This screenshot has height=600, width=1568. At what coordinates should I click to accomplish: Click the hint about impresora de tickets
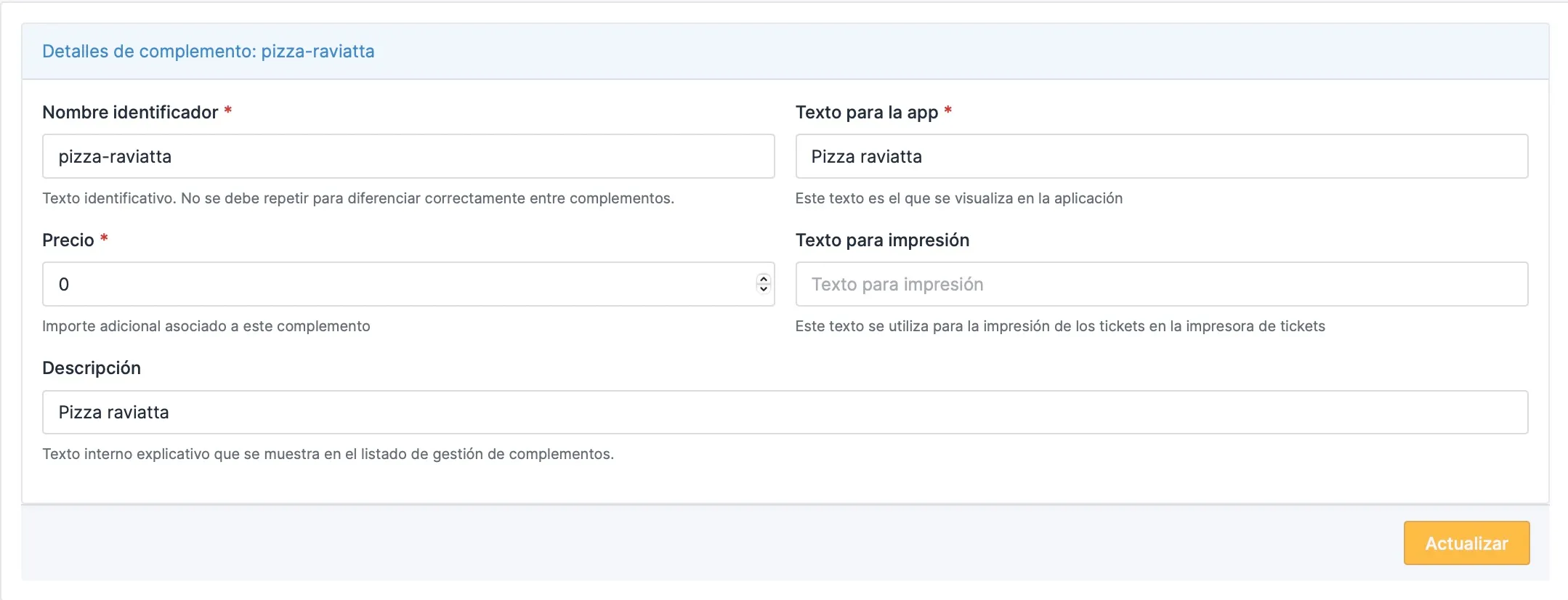pyautogui.click(x=1060, y=326)
